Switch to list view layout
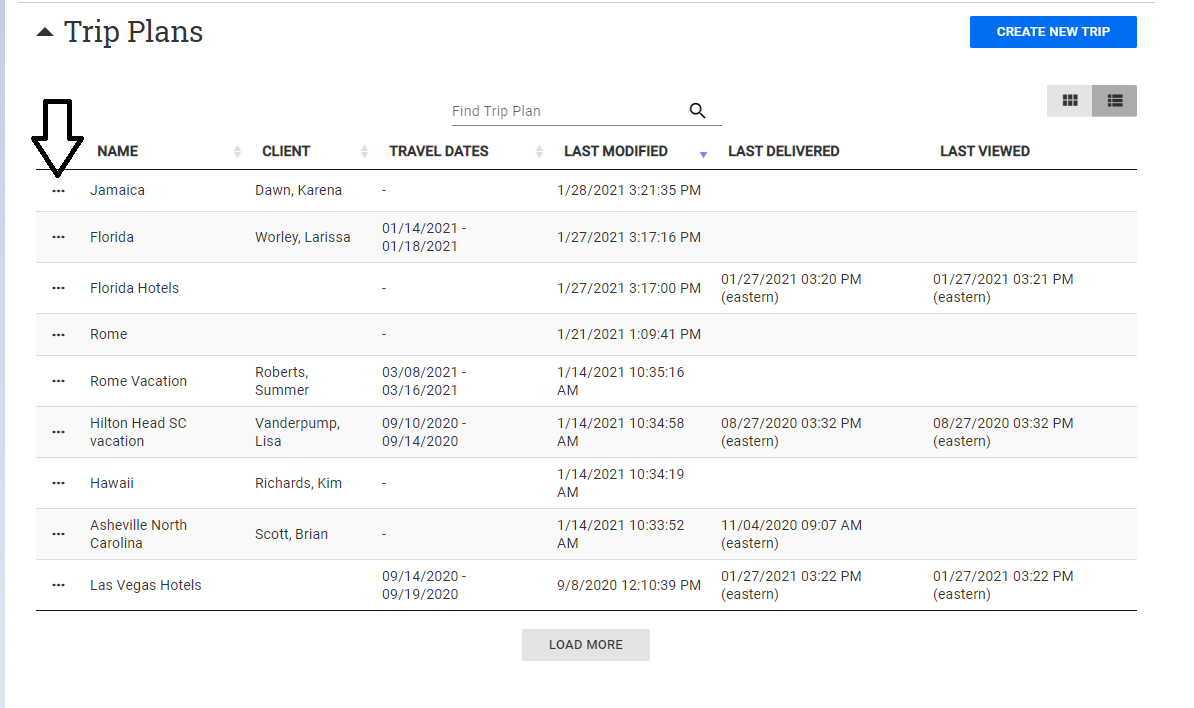 click(x=1114, y=101)
